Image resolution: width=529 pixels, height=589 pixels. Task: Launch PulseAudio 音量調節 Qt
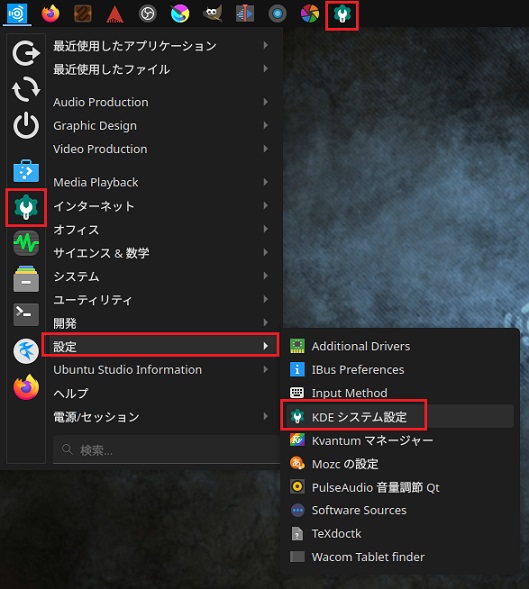(x=399, y=487)
